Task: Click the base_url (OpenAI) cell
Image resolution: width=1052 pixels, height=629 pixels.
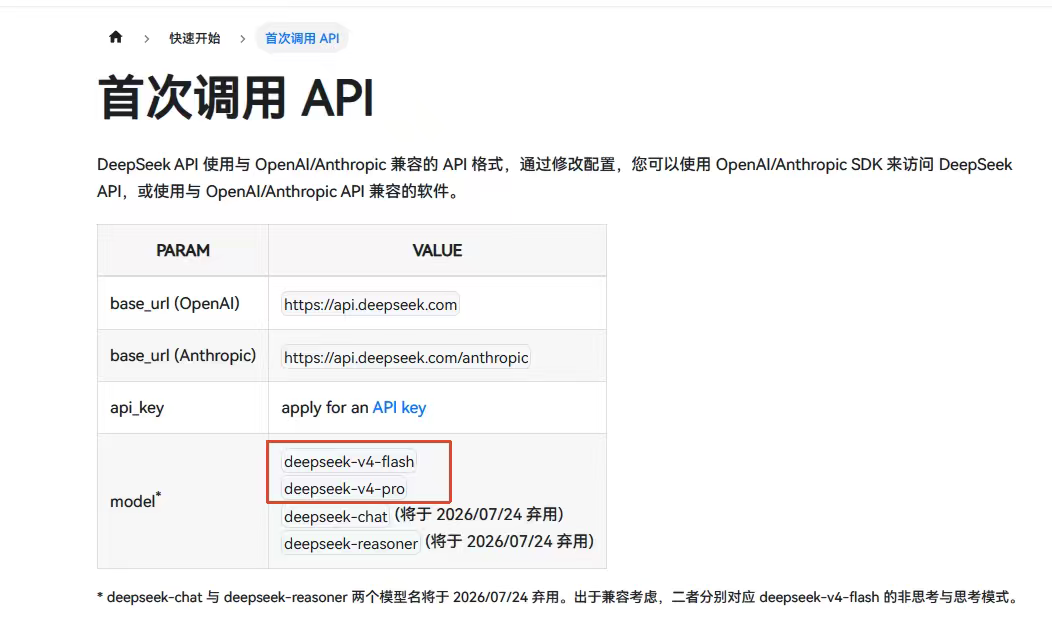Action: point(183,303)
